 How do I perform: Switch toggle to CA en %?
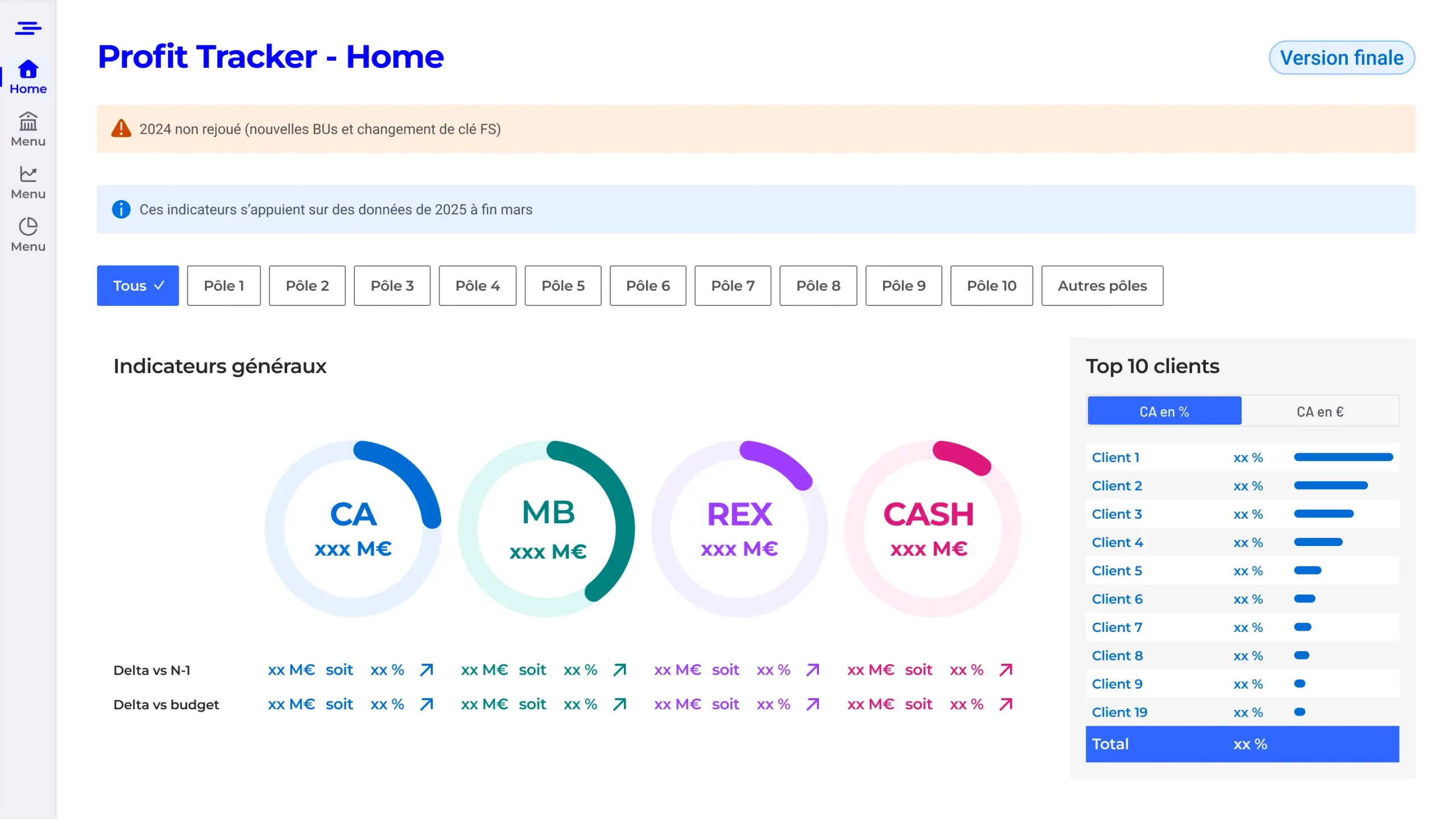[1164, 411]
